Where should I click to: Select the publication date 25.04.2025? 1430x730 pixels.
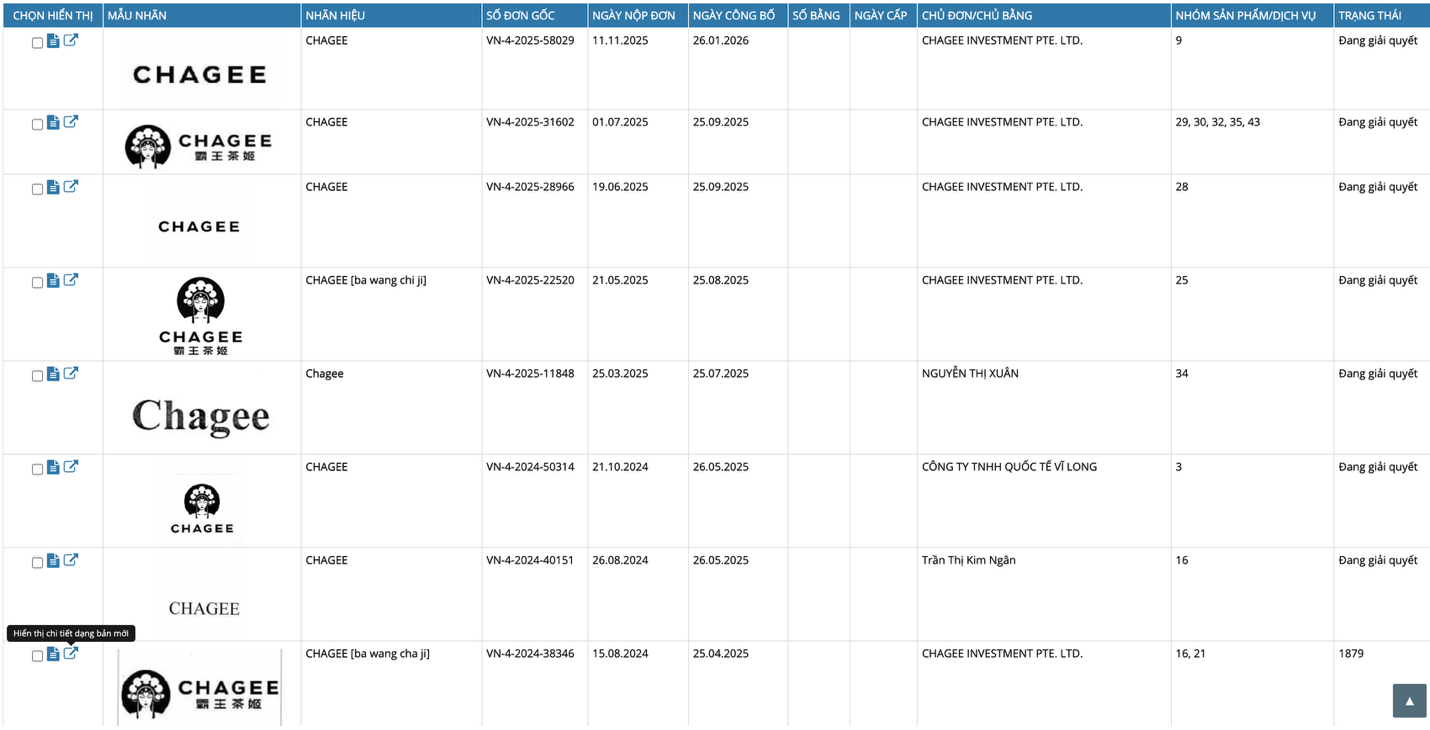click(721, 654)
